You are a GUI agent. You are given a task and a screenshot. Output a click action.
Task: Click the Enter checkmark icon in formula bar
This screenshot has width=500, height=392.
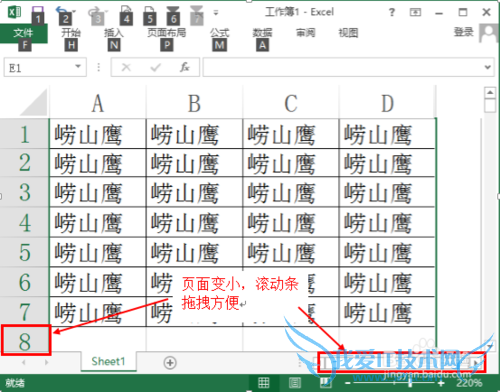tap(155, 68)
